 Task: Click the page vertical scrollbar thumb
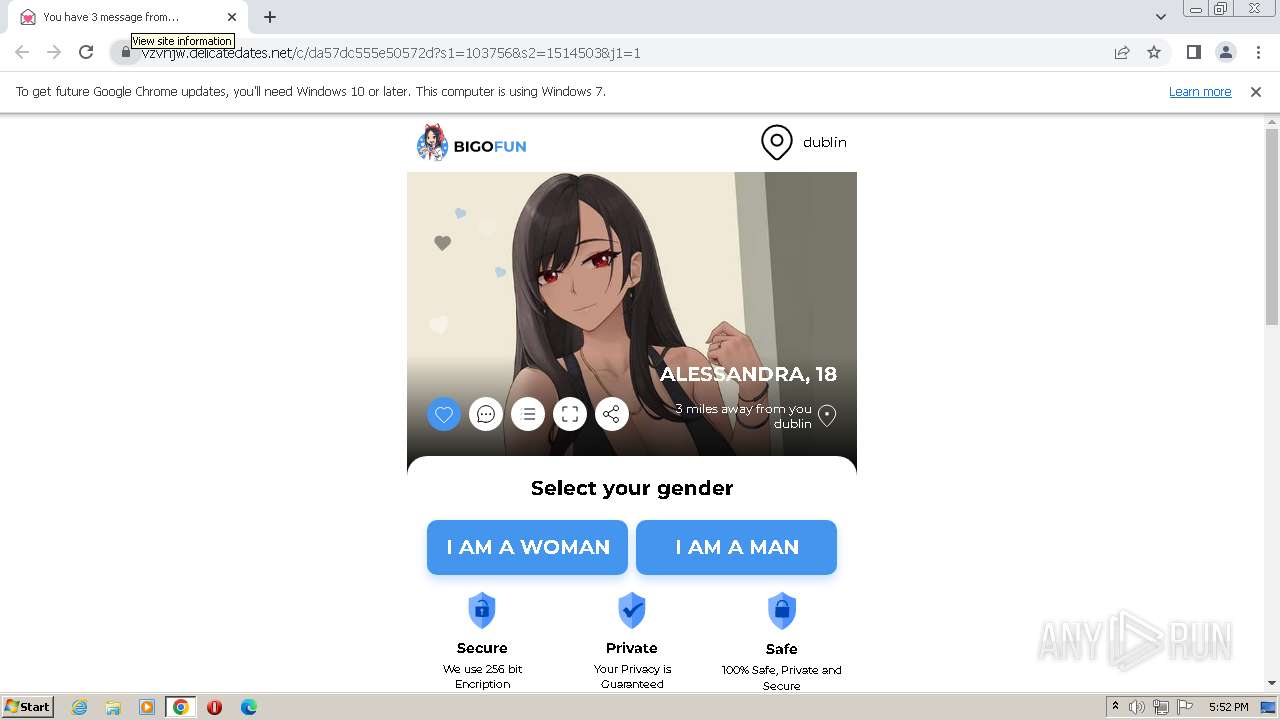pos(1272,226)
